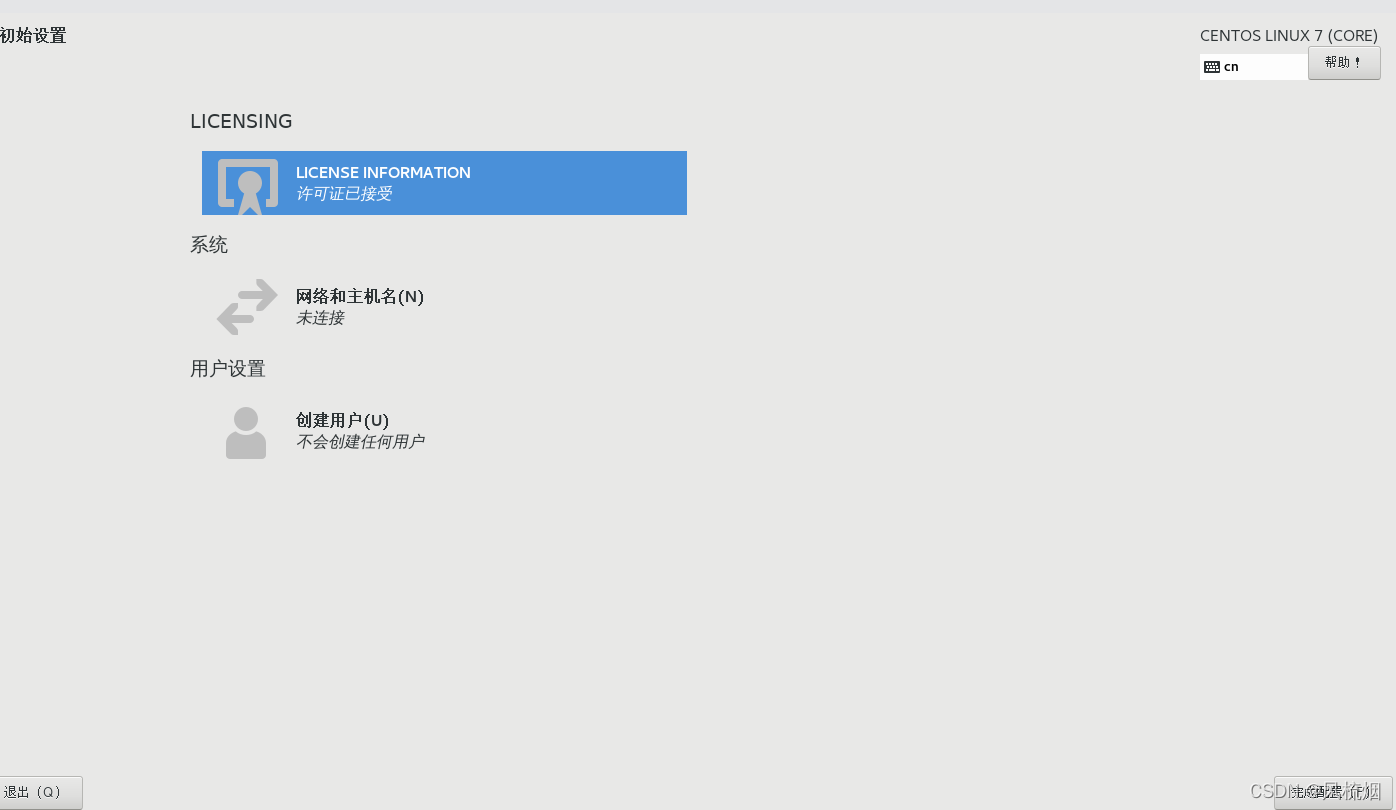Viewport: 1396px width, 810px height.
Task: Open the LICENSE INFORMATION title
Action: point(383,173)
